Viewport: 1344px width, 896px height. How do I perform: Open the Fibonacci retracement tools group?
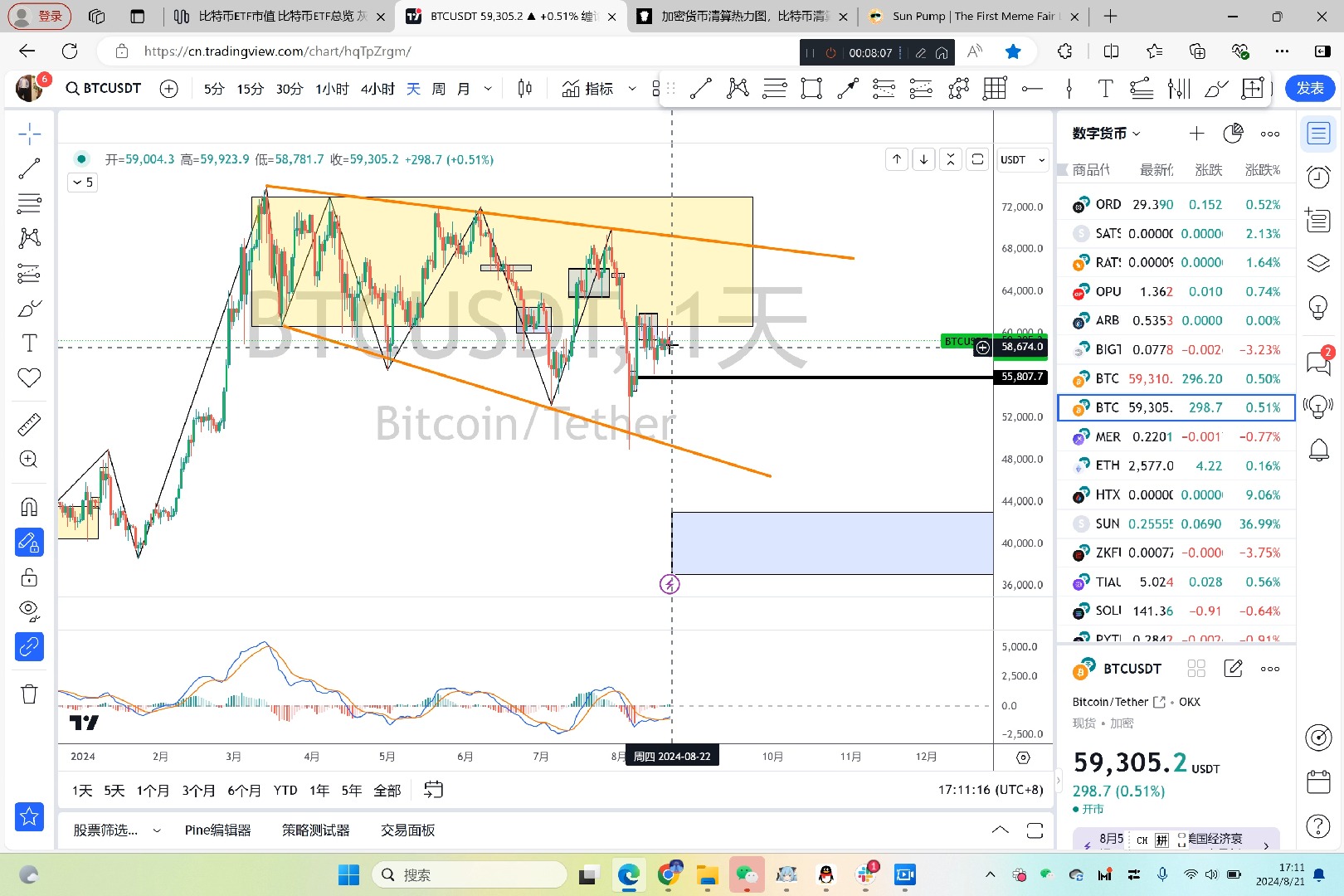point(29,203)
